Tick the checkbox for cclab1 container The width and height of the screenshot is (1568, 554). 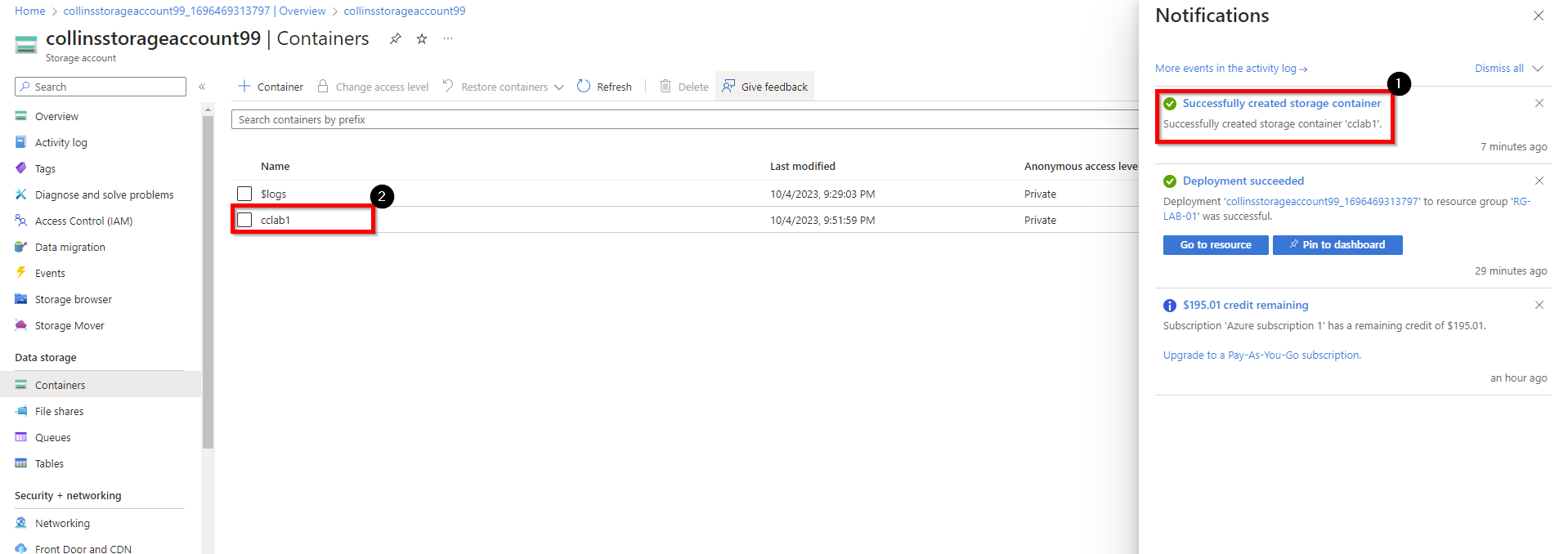244,220
